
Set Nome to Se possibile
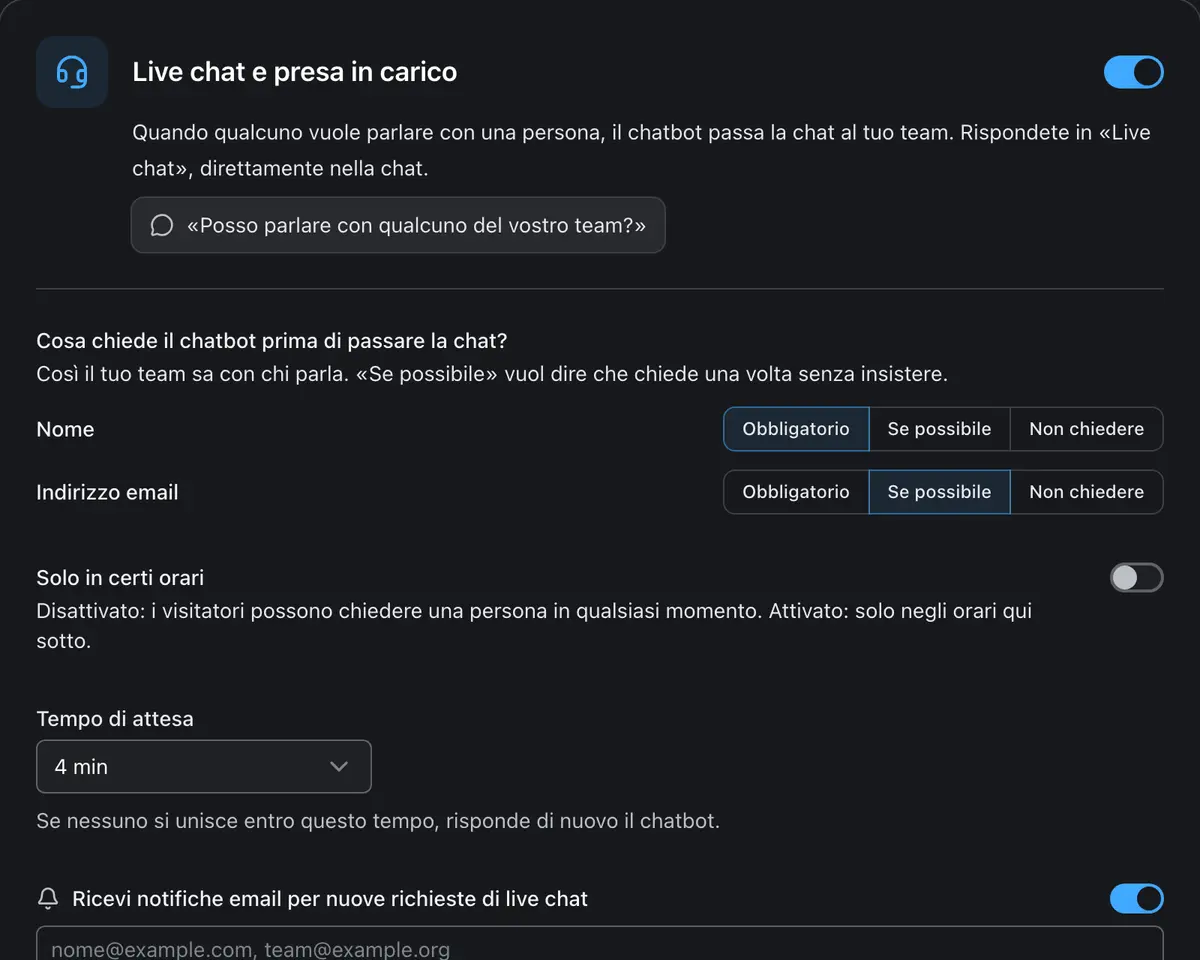point(939,429)
